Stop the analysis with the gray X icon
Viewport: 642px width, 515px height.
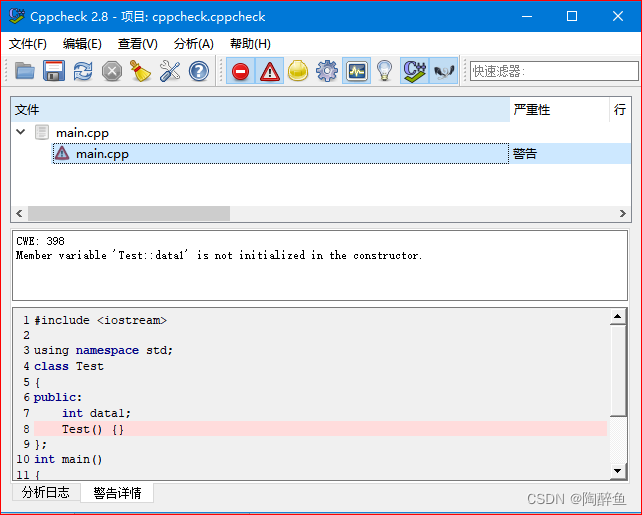112,71
